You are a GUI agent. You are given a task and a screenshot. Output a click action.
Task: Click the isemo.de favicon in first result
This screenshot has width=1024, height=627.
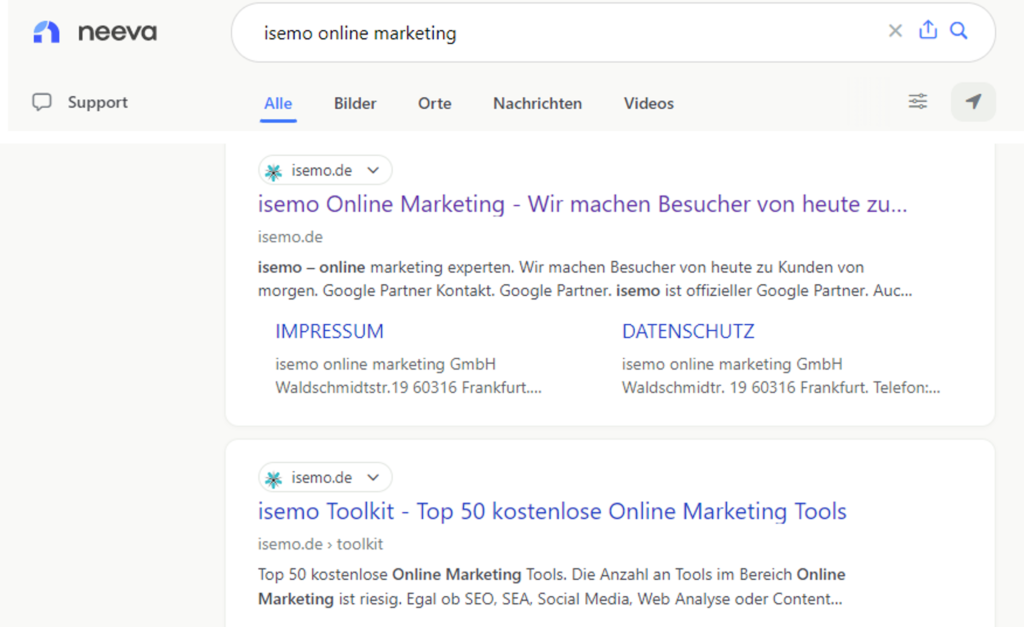[x=274, y=171]
